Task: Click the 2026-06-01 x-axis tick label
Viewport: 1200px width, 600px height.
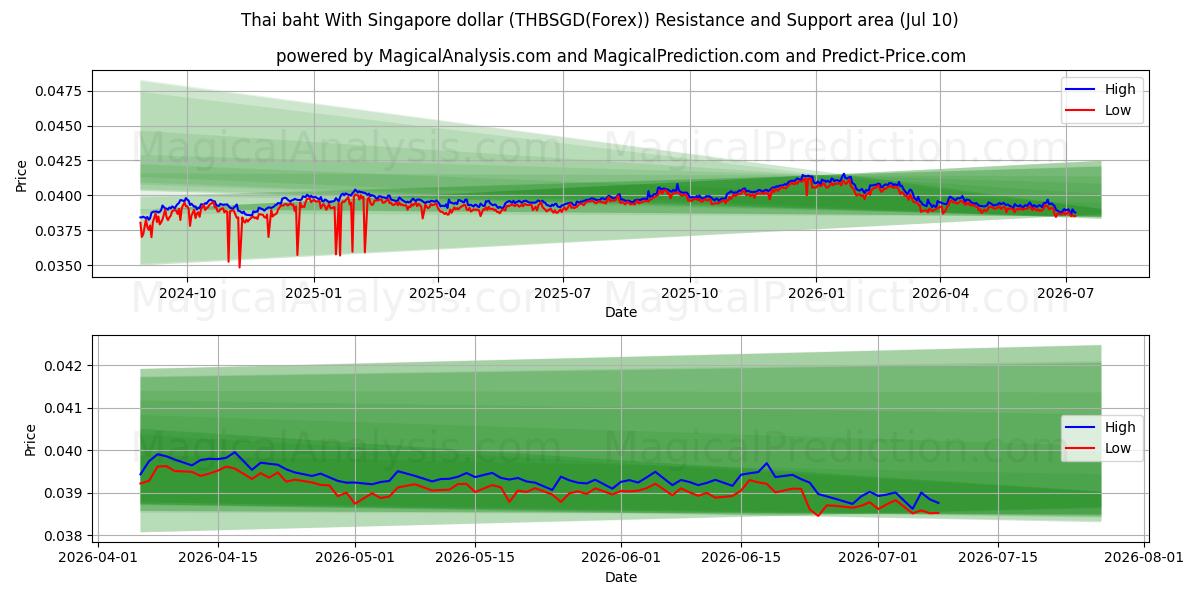Action: (x=620, y=558)
